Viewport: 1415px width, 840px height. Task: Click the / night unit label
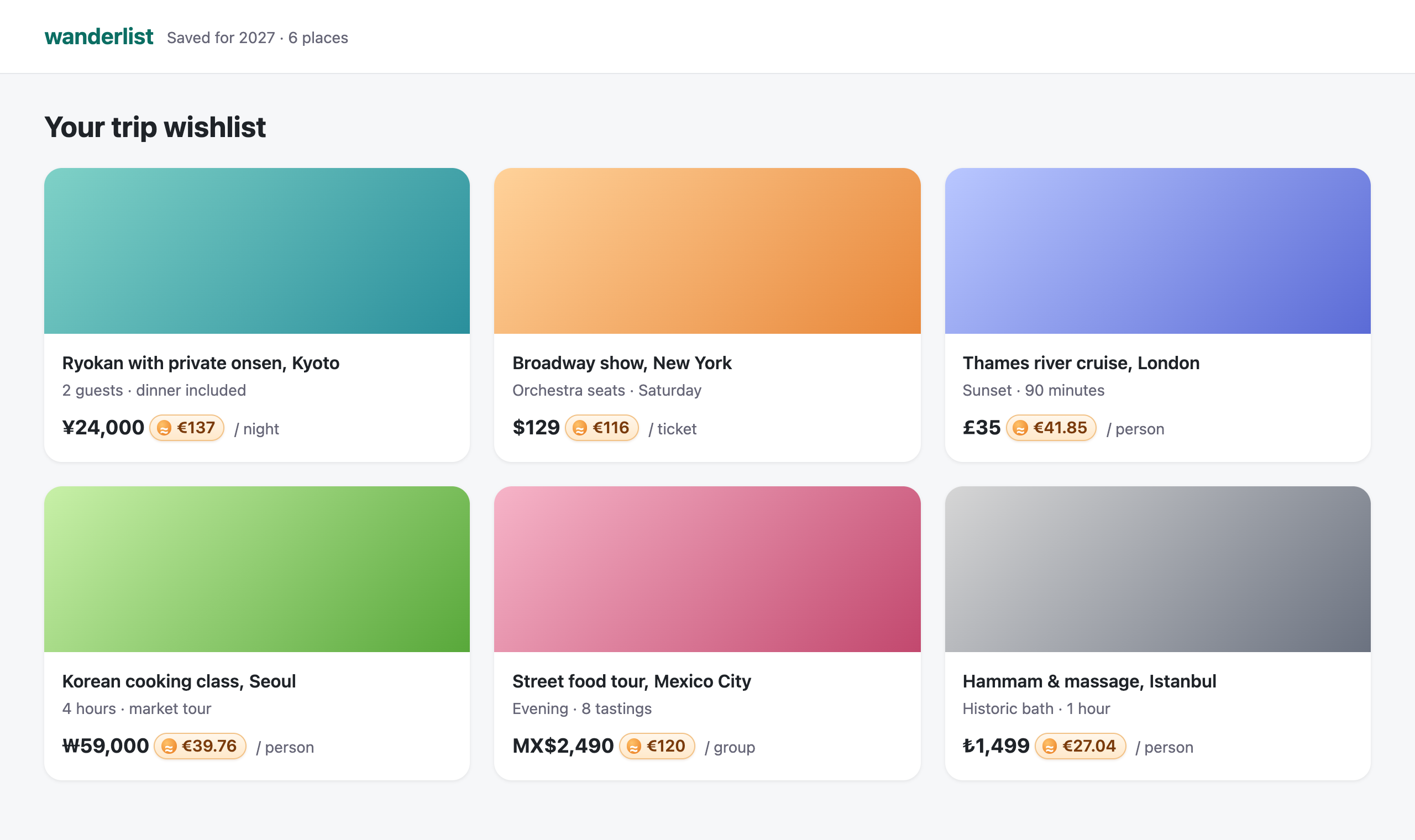click(x=256, y=429)
